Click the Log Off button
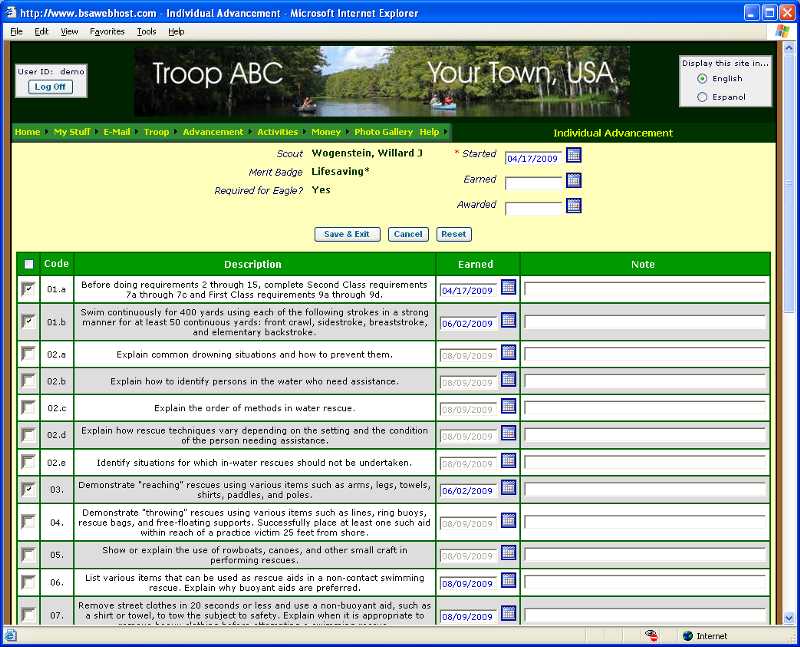This screenshot has height=647, width=800. coord(50,87)
